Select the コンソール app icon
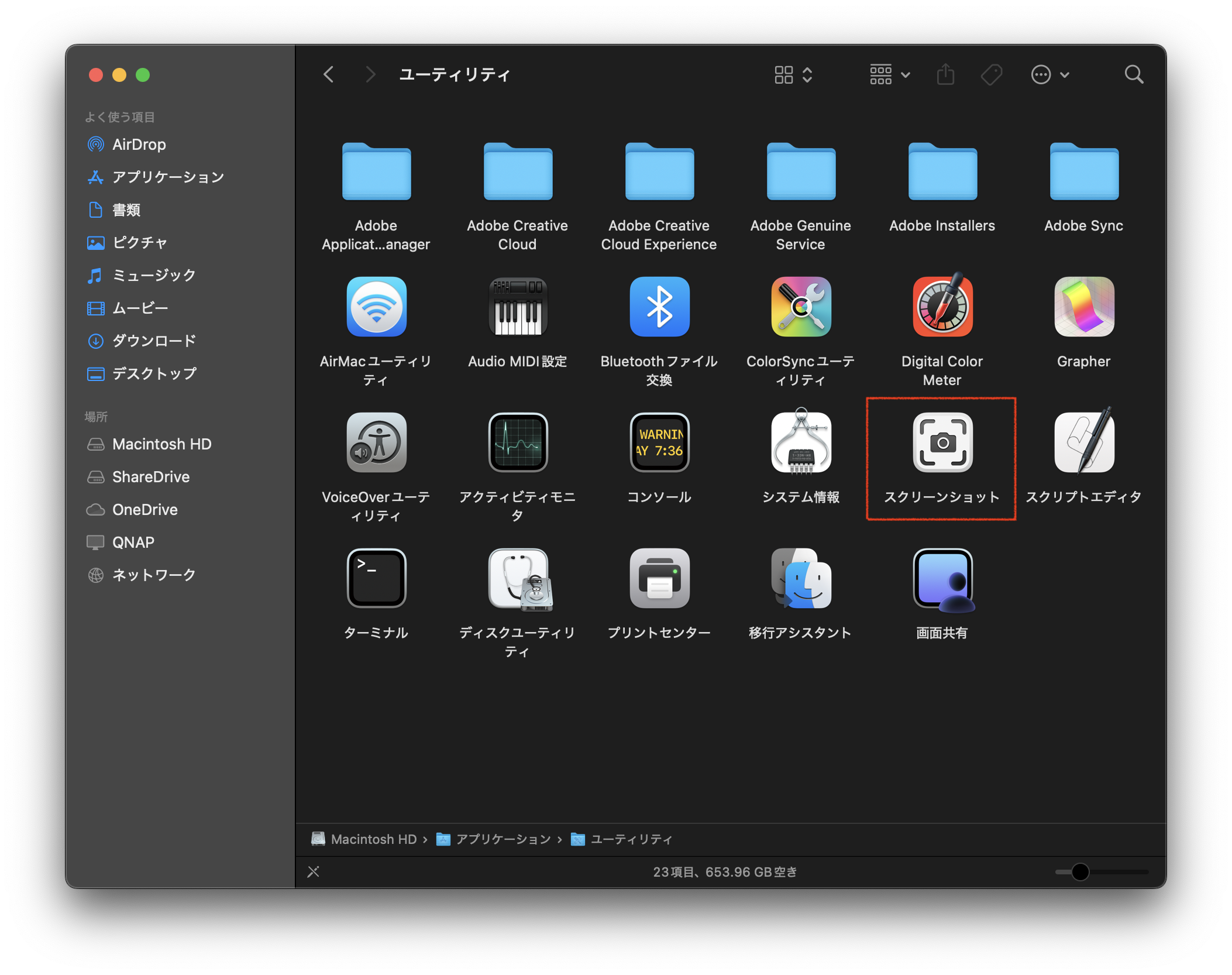The width and height of the screenshot is (1232, 975). pos(659,442)
